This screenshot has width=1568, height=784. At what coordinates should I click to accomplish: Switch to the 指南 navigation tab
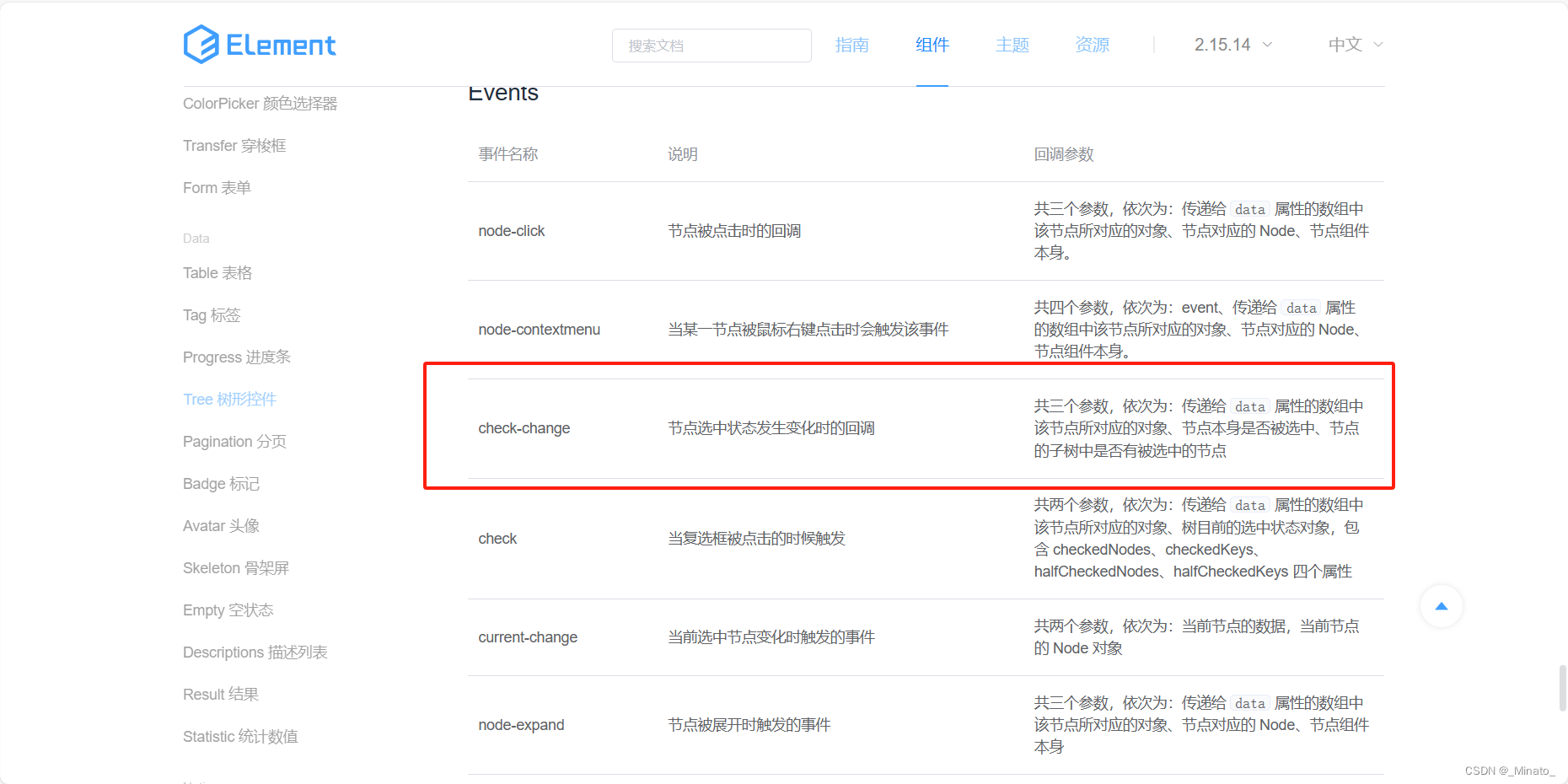(852, 45)
